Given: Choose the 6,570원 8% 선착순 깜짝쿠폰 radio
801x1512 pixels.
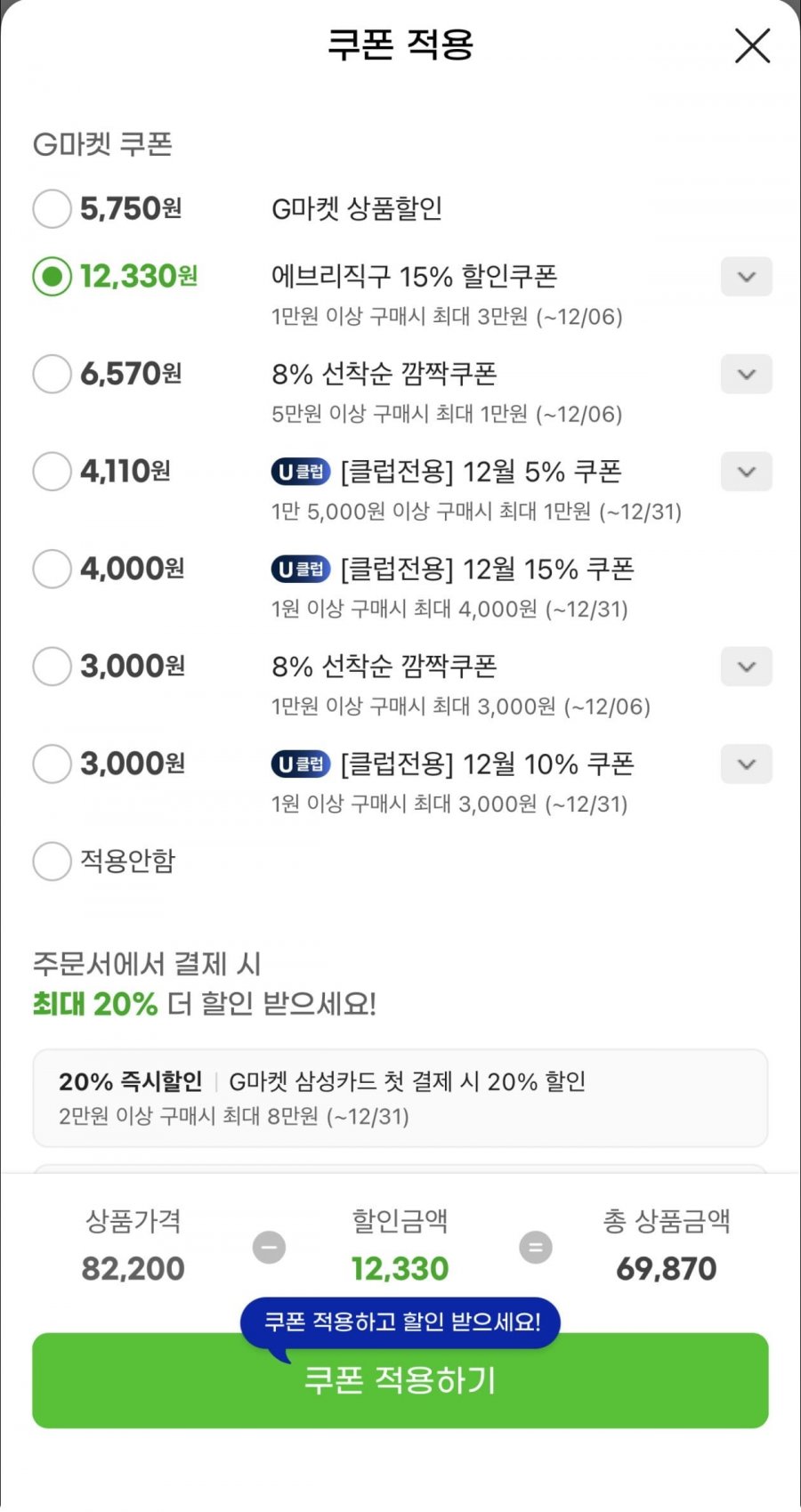Looking at the screenshot, I should tap(52, 374).
